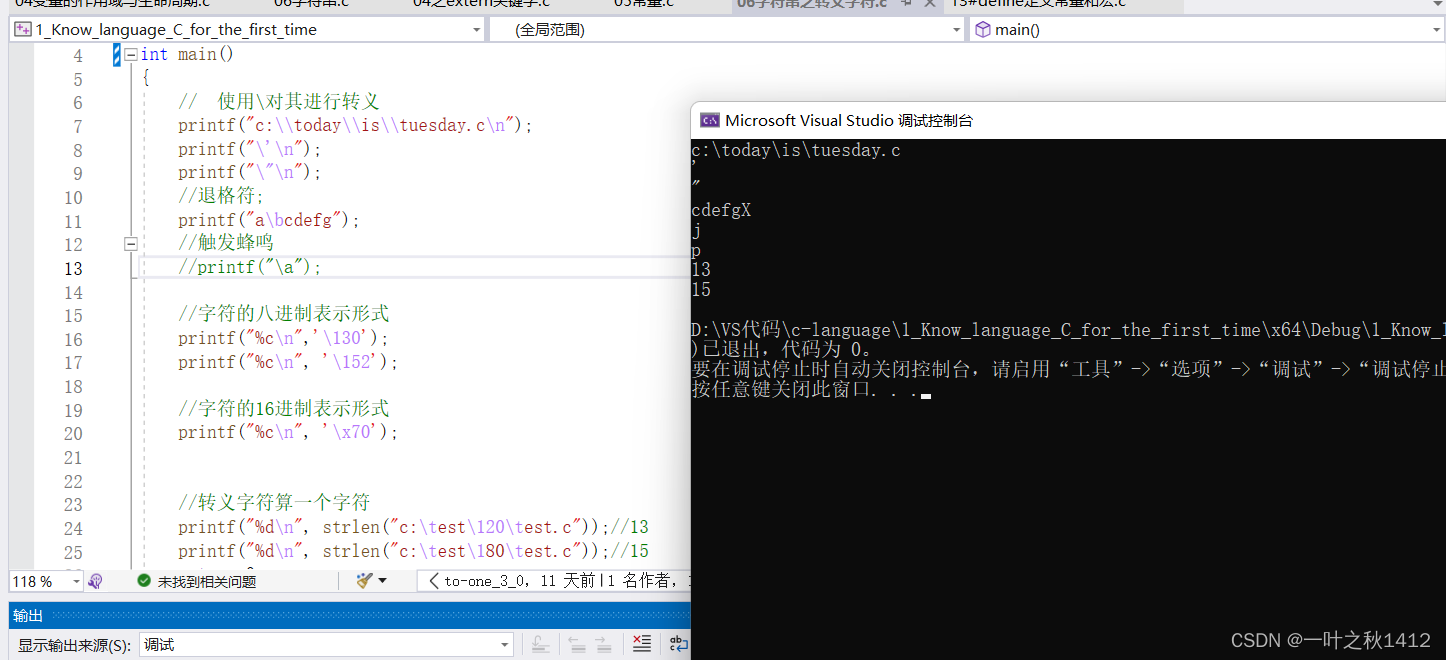Screen dimensions: 1446x660
Task: Click the Microsoft Visual Studio 调试控制台 title
Action: point(849,120)
